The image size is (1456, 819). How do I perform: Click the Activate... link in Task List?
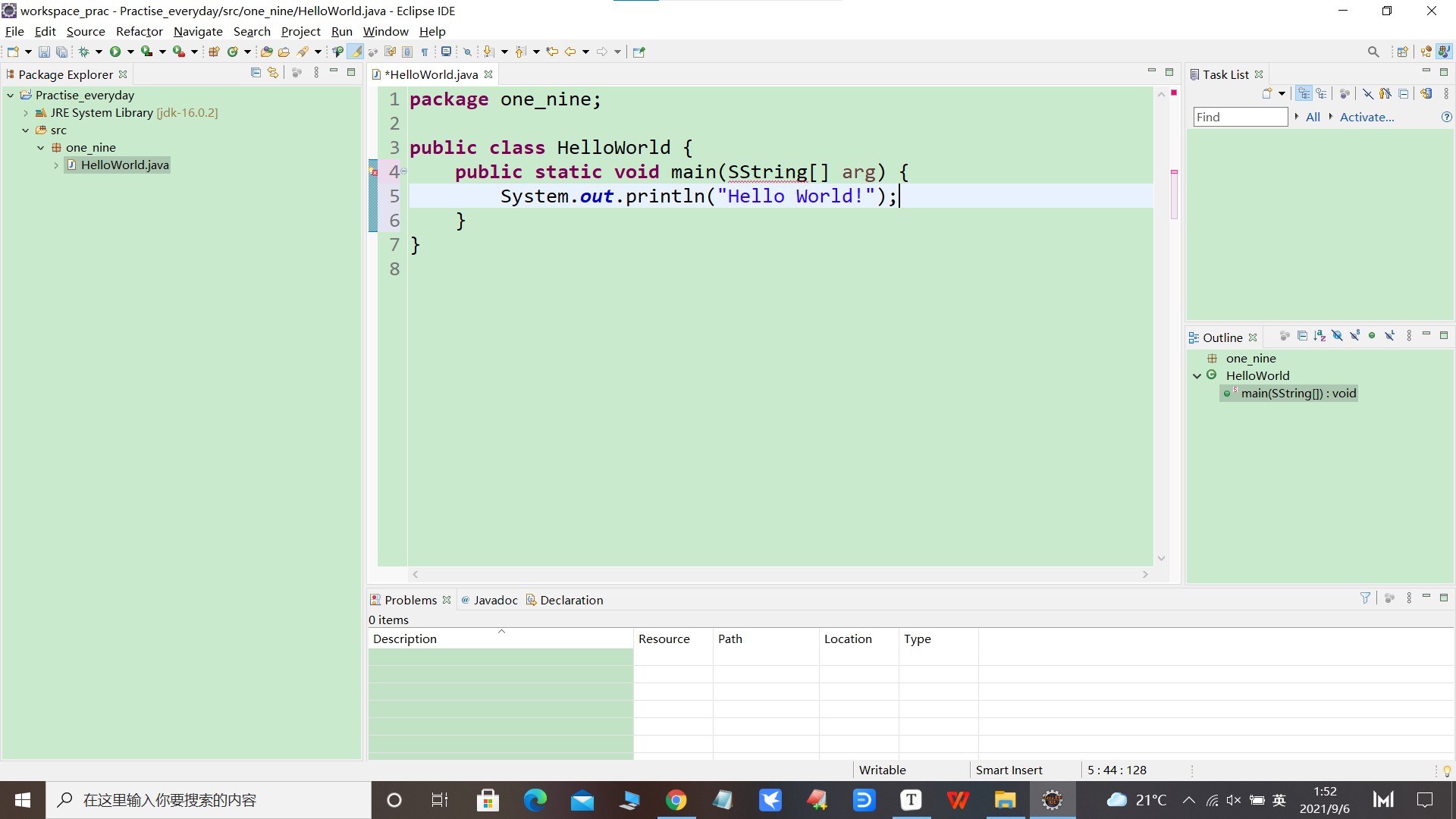[x=1367, y=117]
